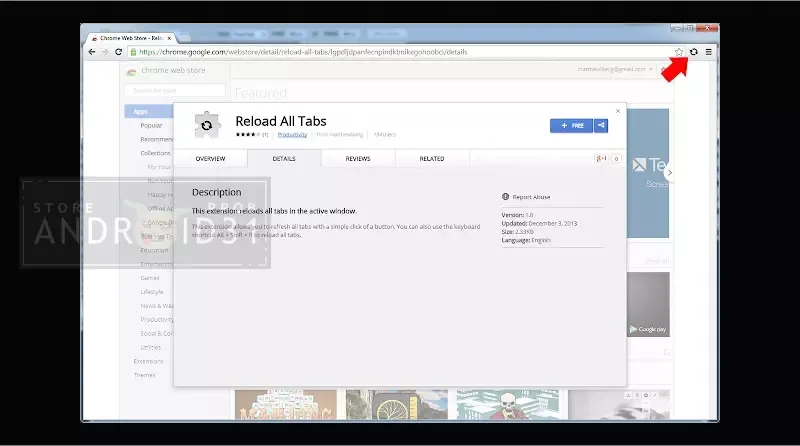Click the Language: English text
Viewport: 800px width, 446px height.
526,240
